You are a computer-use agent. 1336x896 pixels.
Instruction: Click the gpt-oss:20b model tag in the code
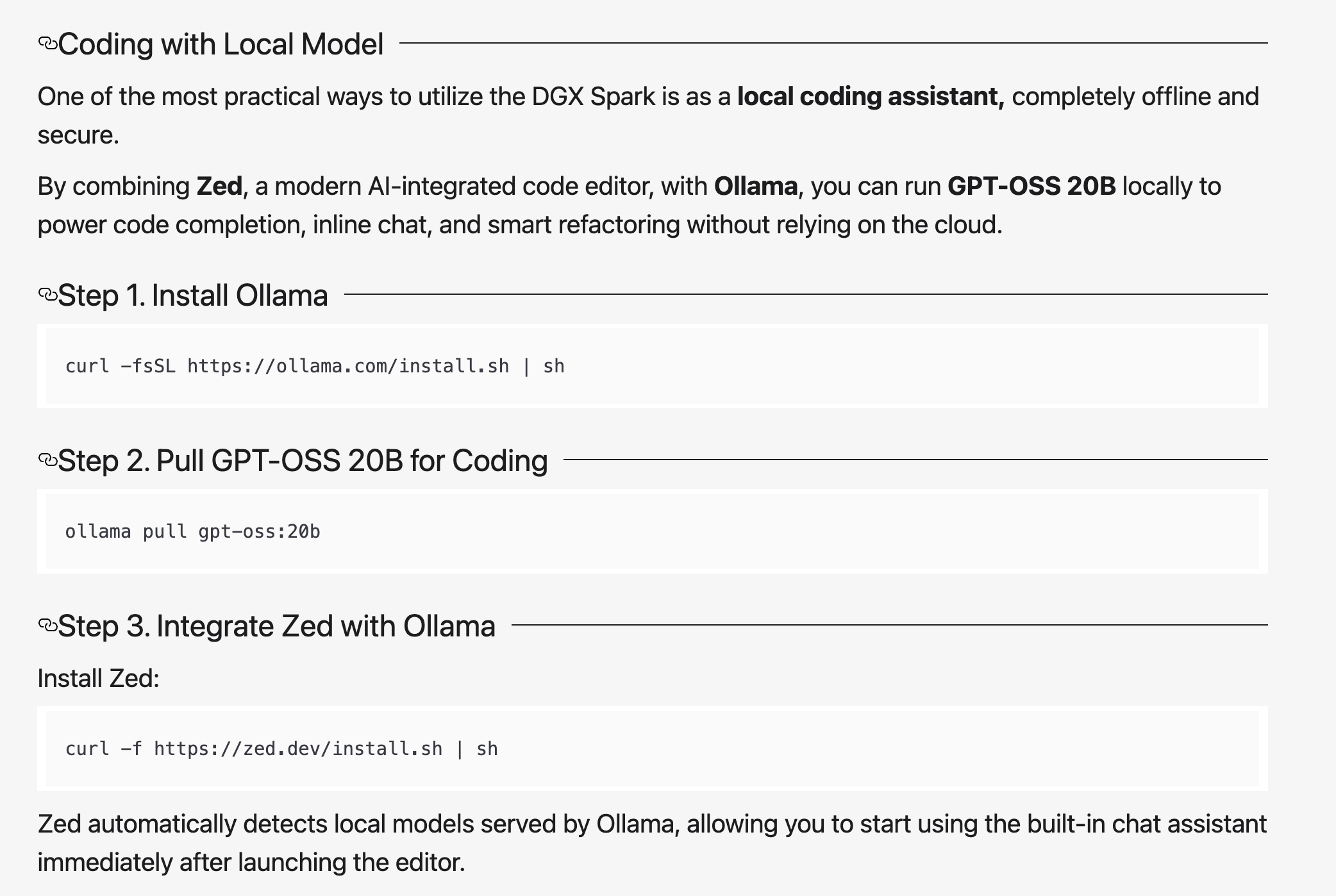coord(259,532)
